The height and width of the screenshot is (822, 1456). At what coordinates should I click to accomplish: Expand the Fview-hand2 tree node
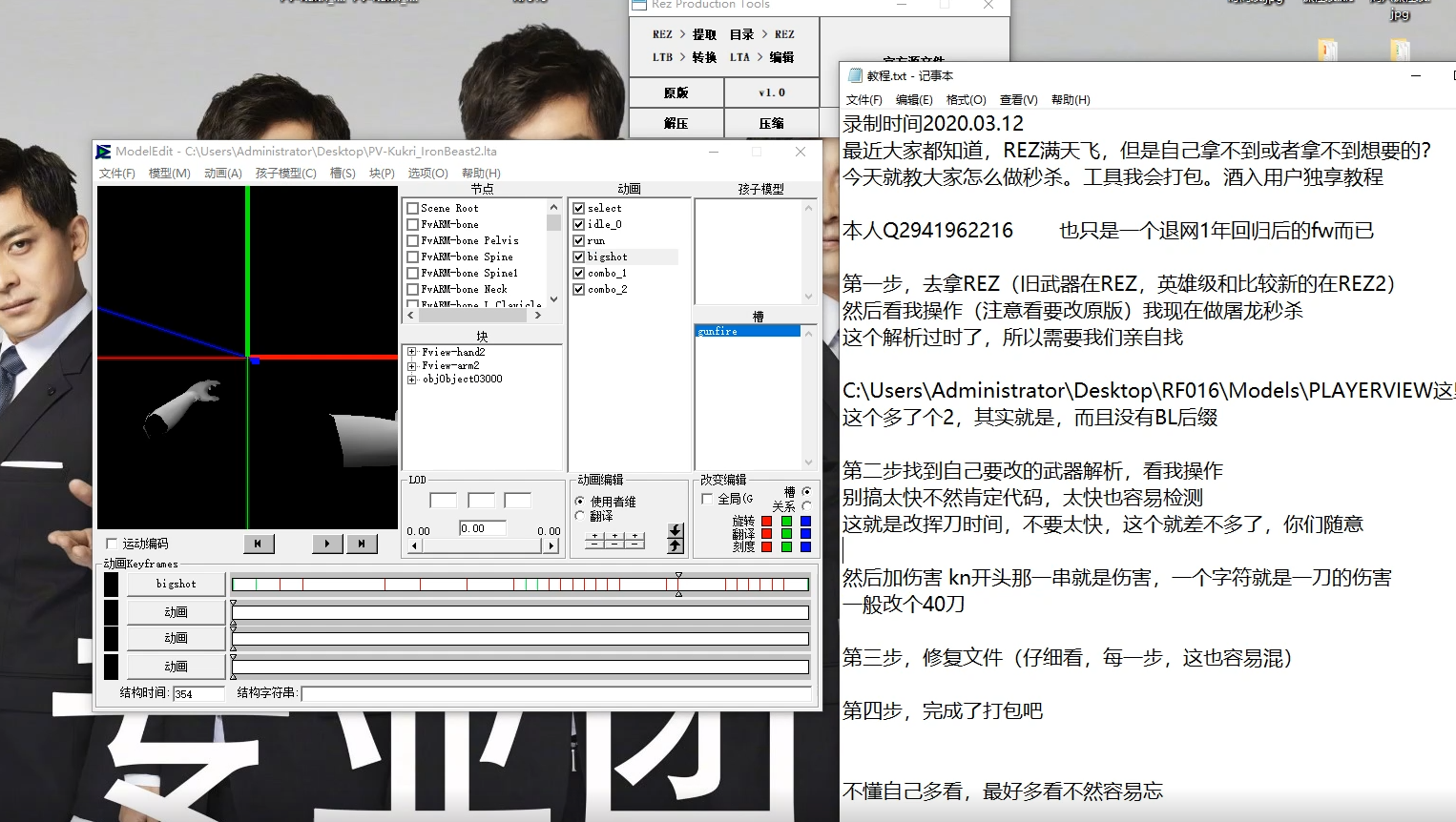[x=412, y=352]
